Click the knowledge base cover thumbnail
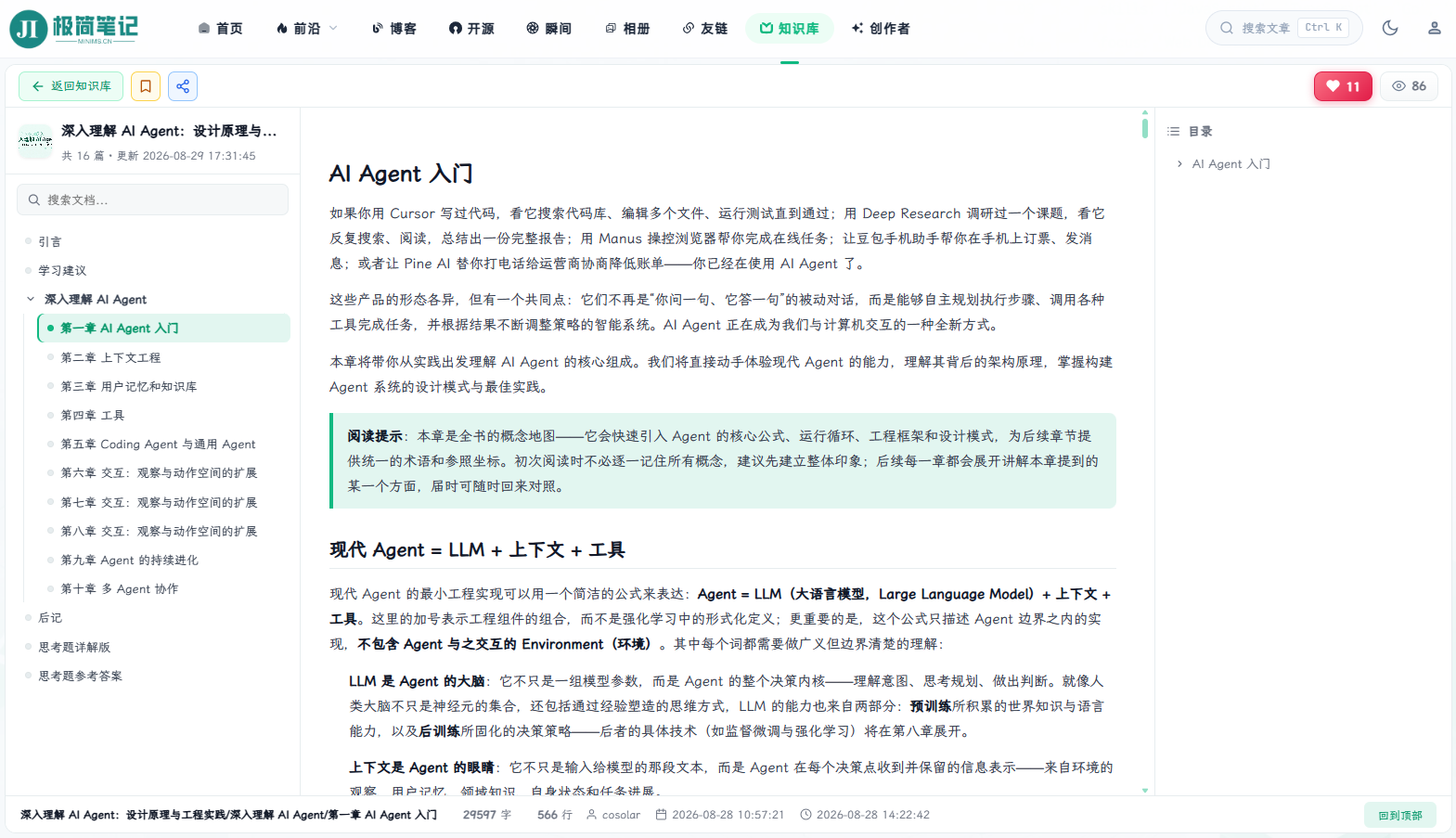1456x838 pixels. point(35,142)
